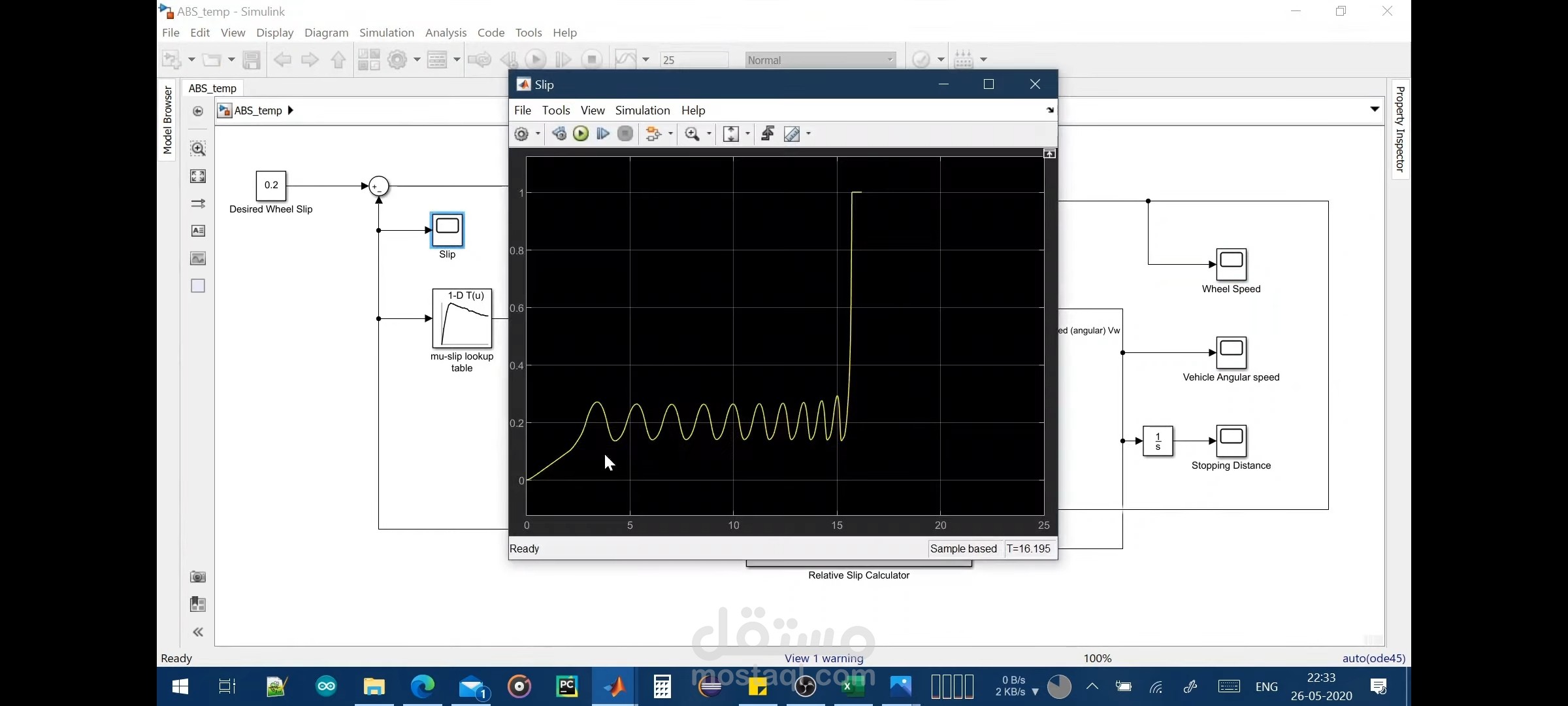The width and height of the screenshot is (1568, 706).
Task: Click Step Forward in Slip scope toolbar
Action: [603, 134]
